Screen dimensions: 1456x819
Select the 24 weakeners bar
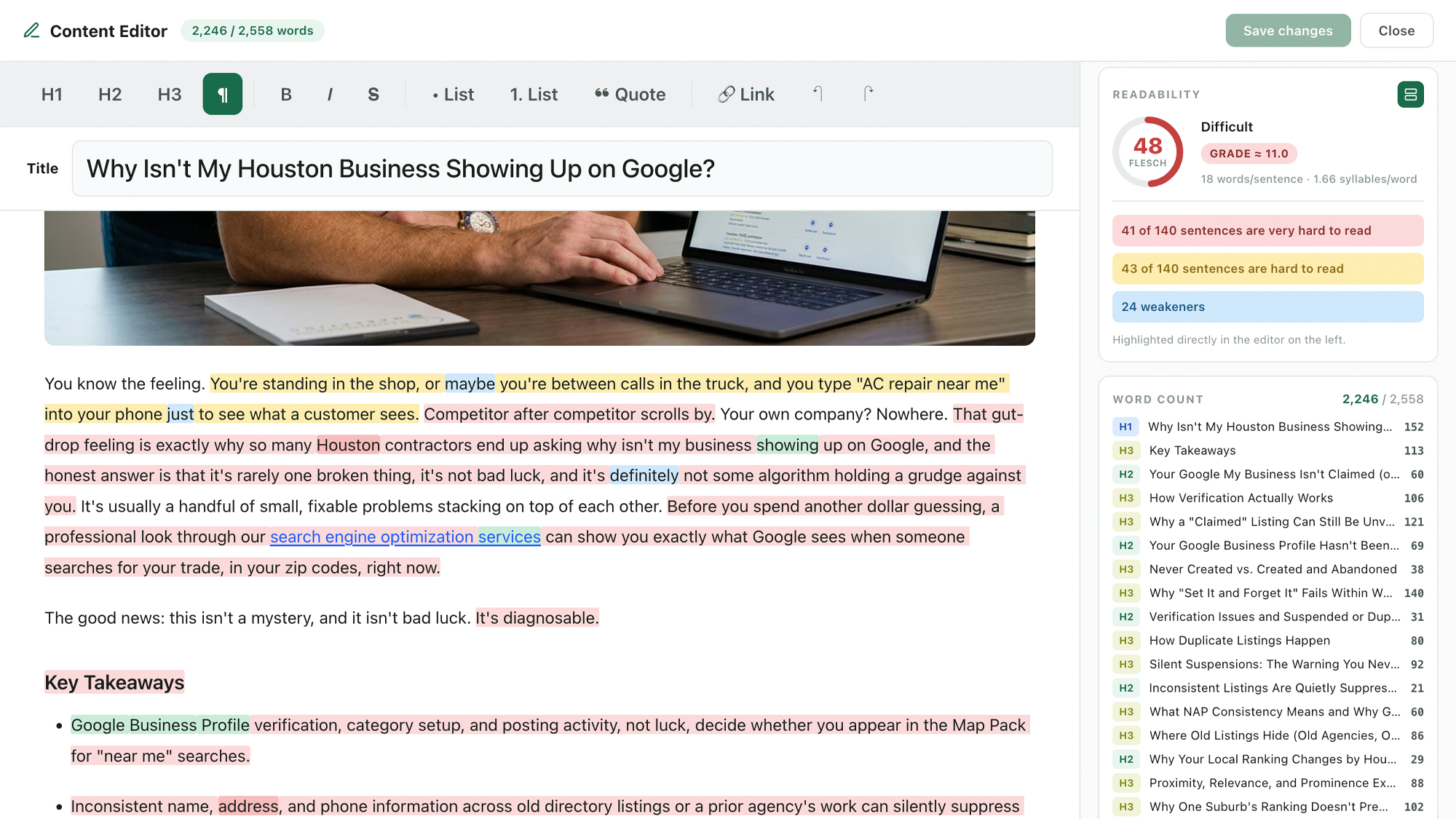[x=1267, y=307]
